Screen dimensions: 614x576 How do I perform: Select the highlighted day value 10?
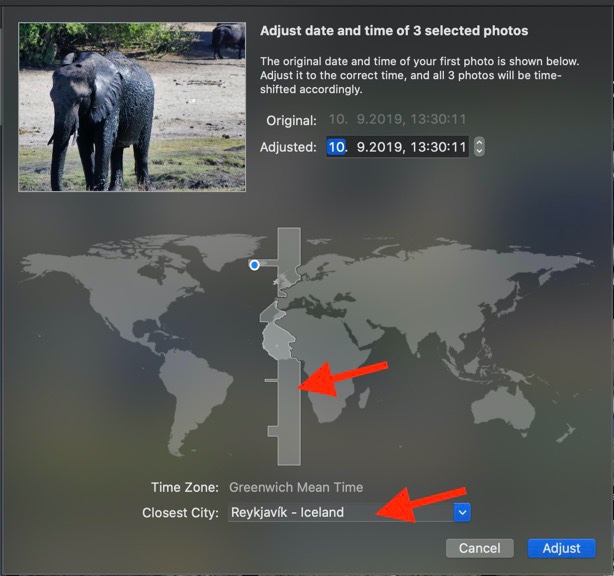click(x=336, y=147)
